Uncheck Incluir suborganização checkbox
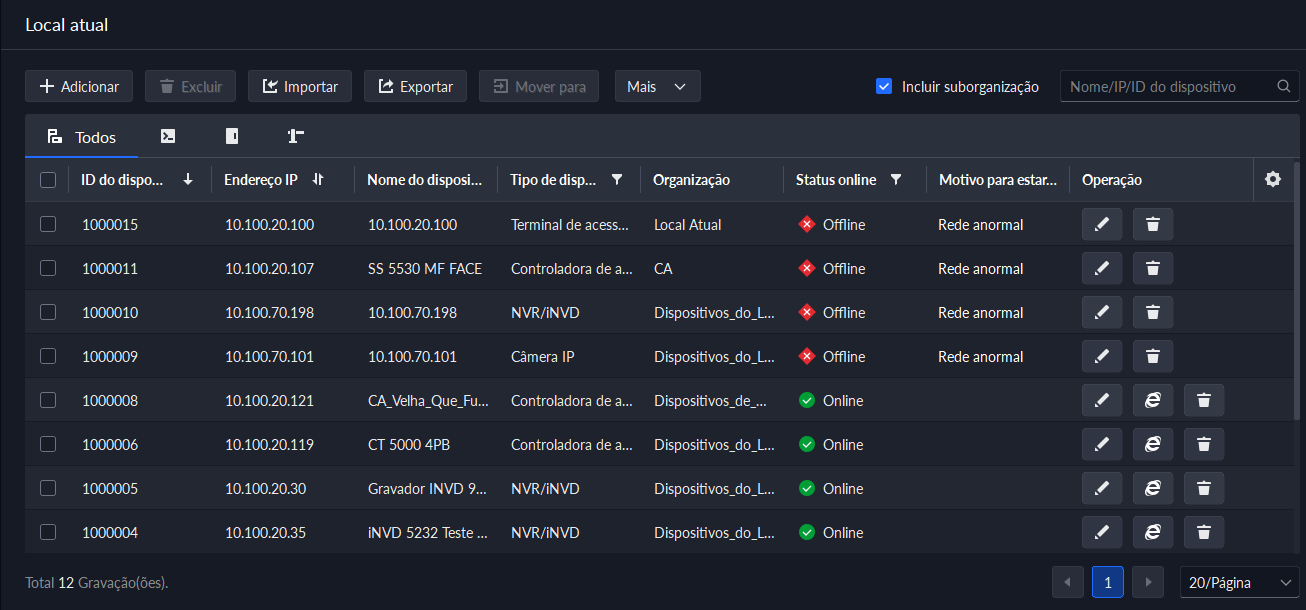This screenshot has height=610, width=1306. (x=883, y=86)
